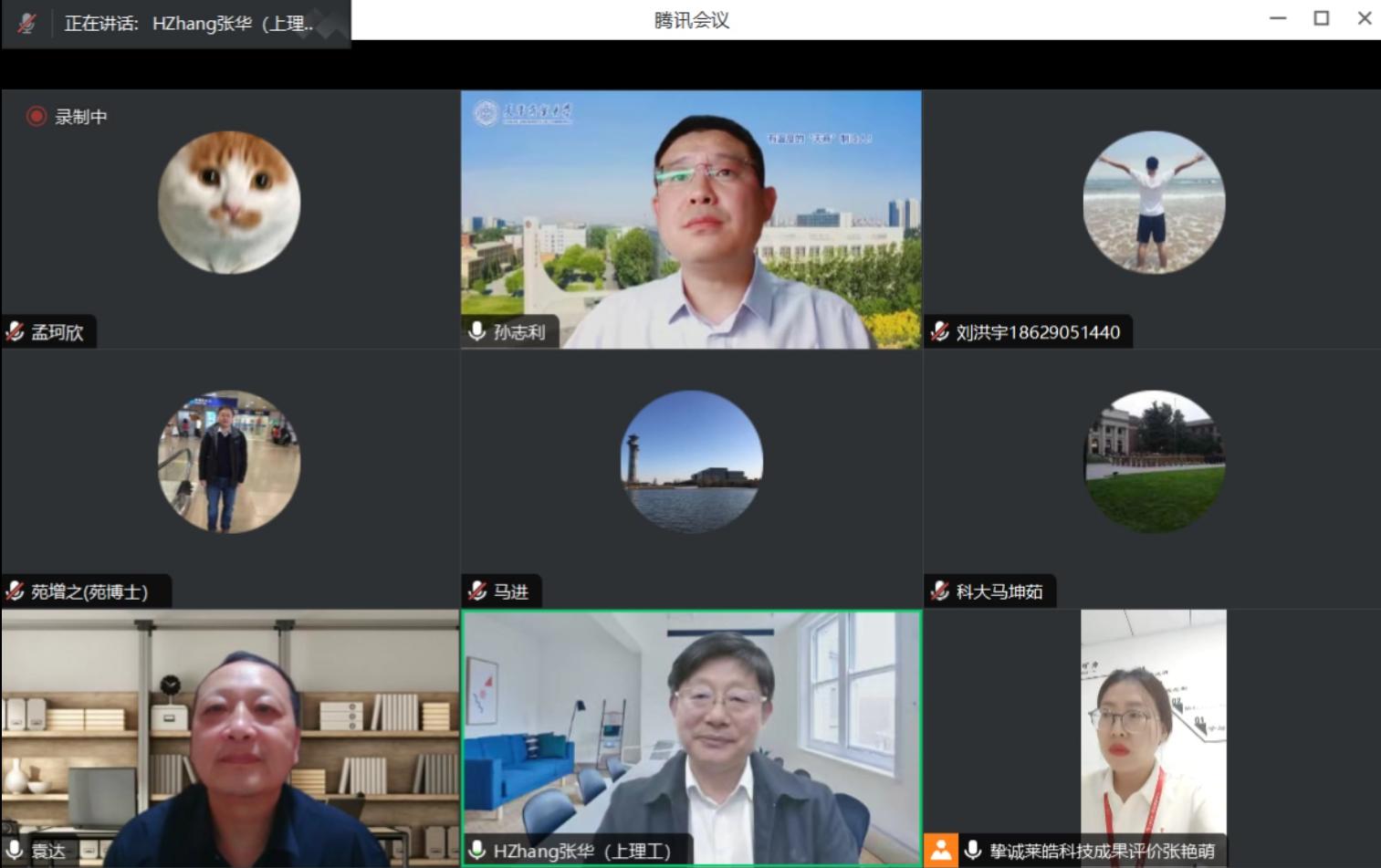1381x868 pixels.
Task: Click muted mic icon beside 刘洪宇18629051440
Action: [940, 332]
